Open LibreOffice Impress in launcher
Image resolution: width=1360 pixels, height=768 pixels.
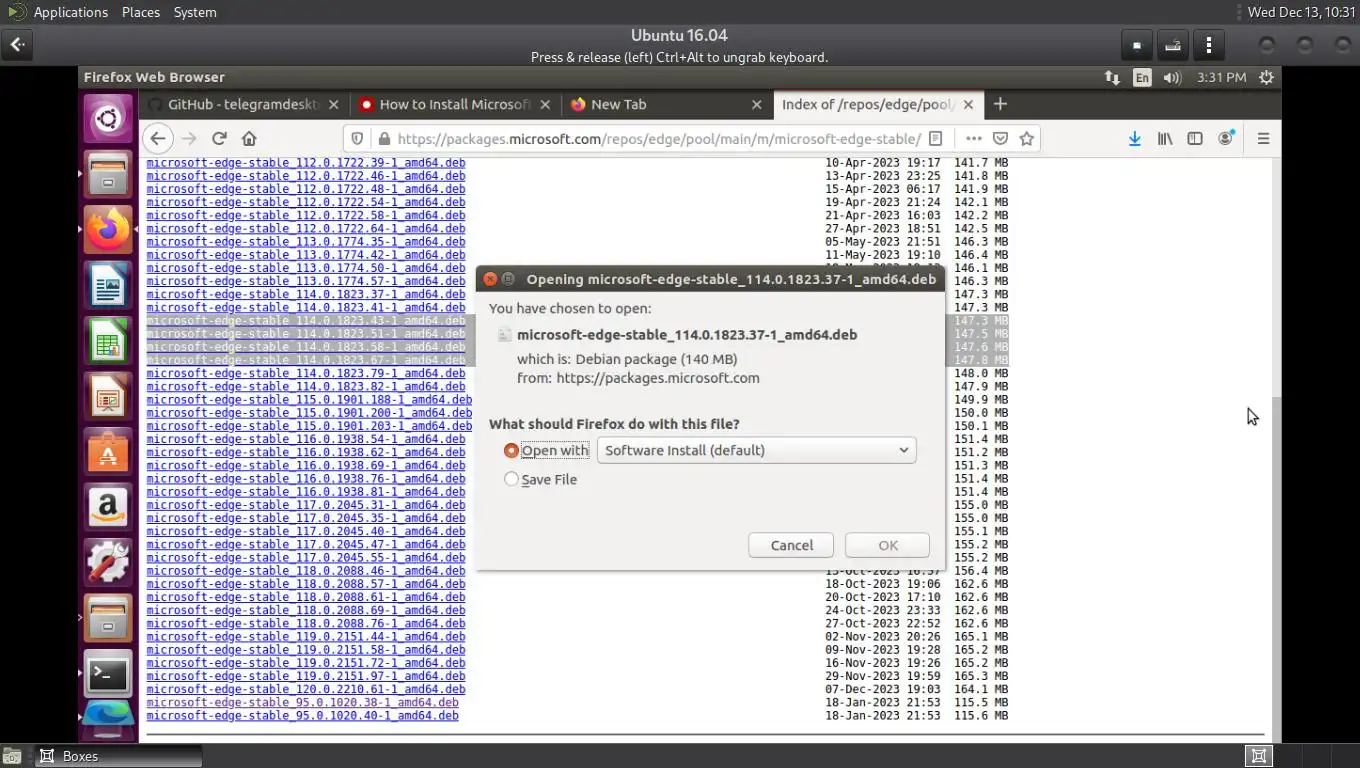pos(107,398)
